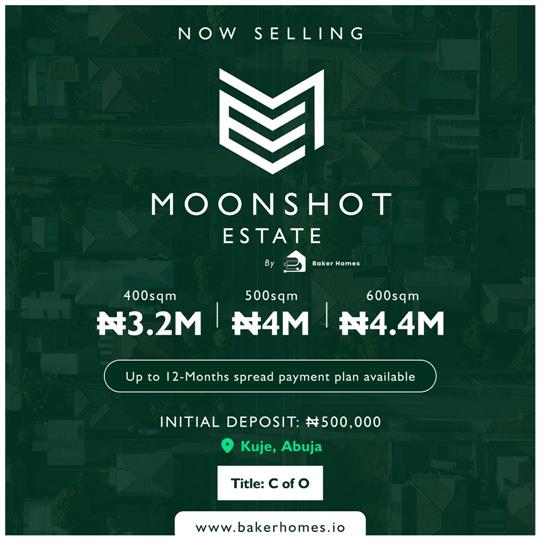Click the large Moonshot M logo

pos(272,121)
